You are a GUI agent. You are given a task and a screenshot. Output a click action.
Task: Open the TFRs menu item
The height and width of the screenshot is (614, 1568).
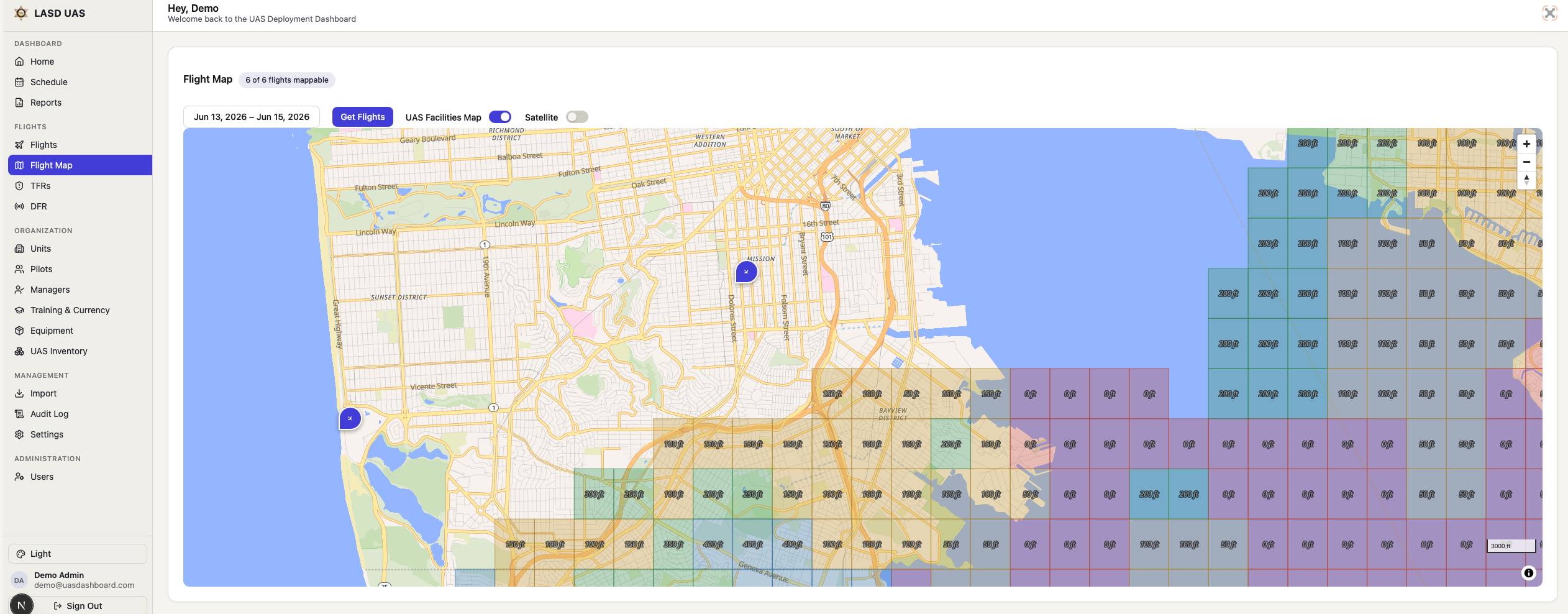(80, 186)
